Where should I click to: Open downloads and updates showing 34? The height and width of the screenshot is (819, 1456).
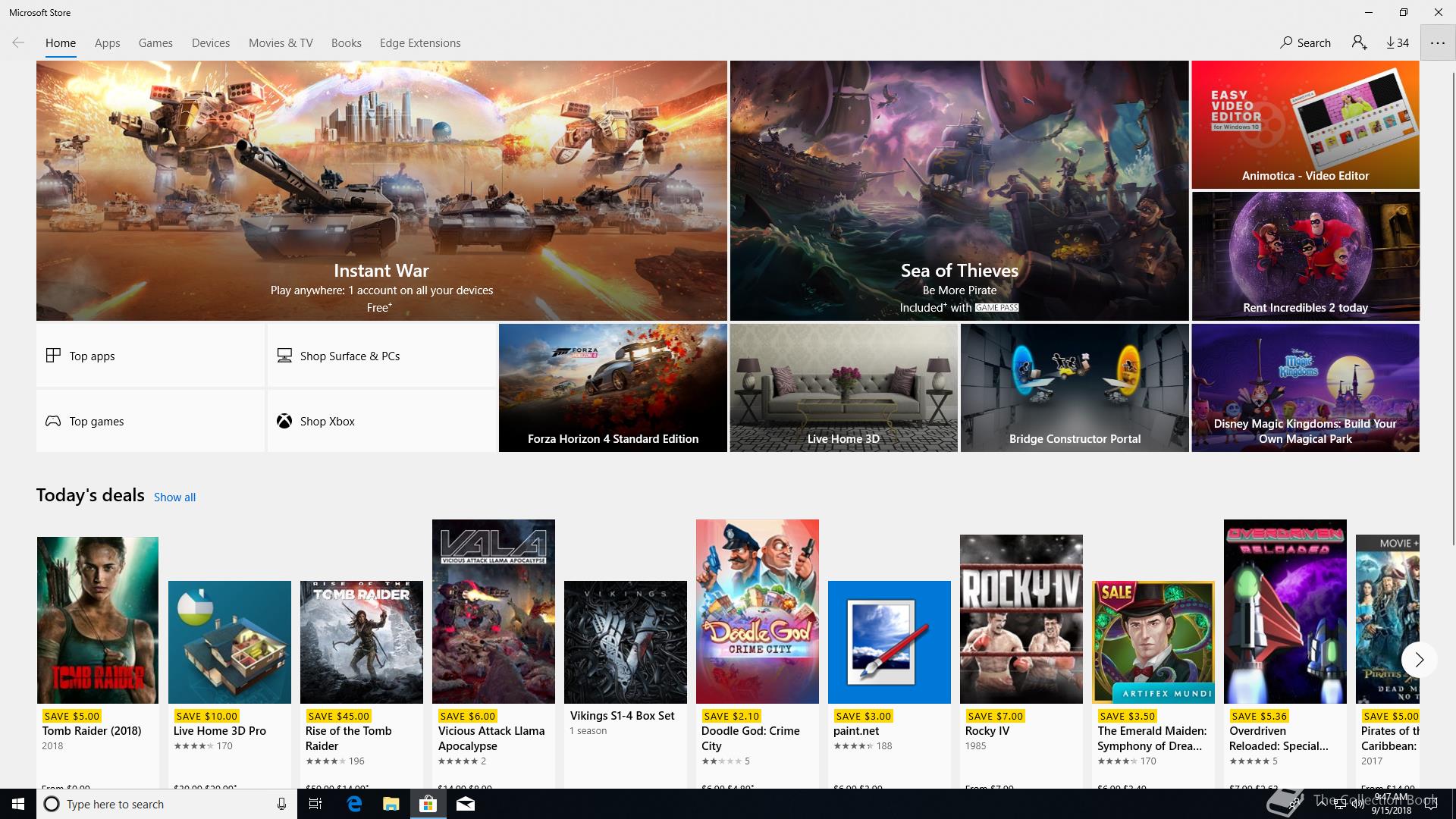tap(1398, 42)
